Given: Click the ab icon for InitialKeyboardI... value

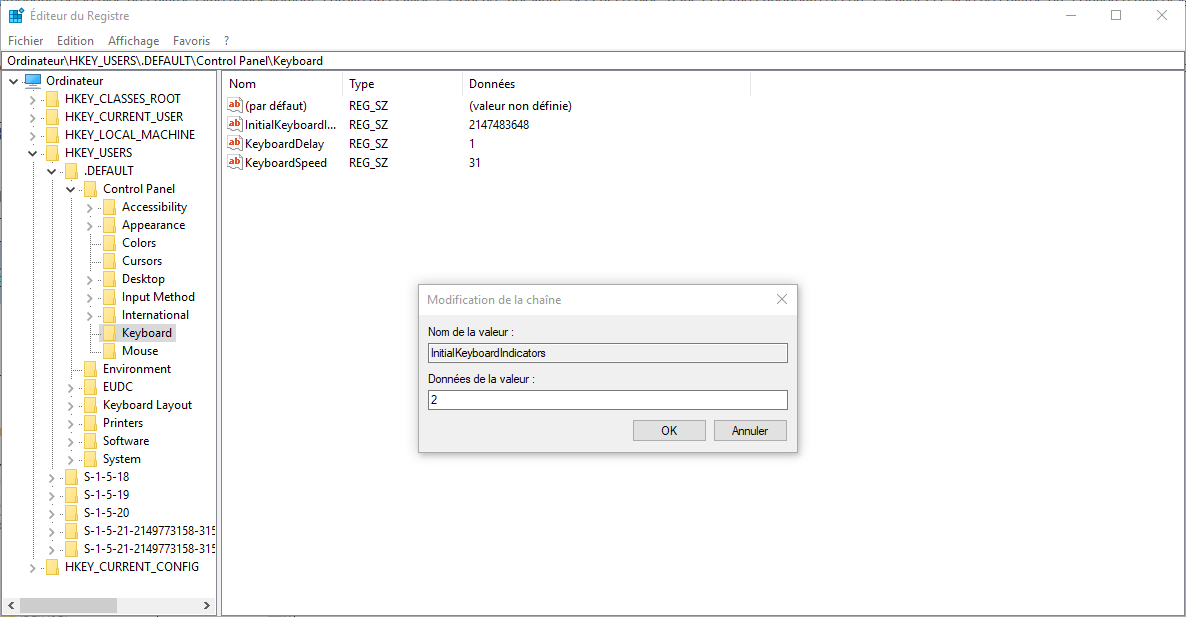Looking at the screenshot, I should click(x=235, y=124).
